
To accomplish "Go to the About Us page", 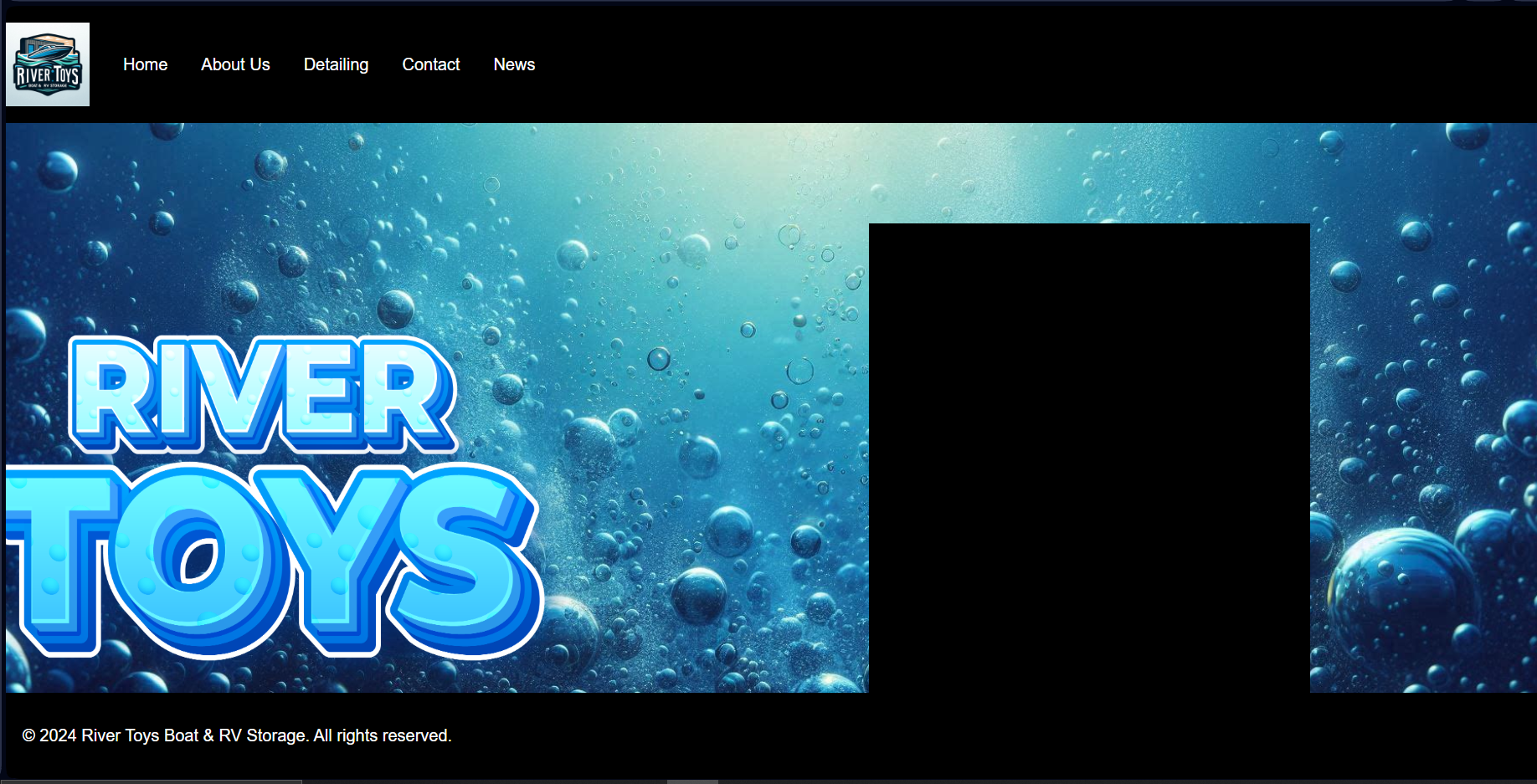I will (235, 64).
